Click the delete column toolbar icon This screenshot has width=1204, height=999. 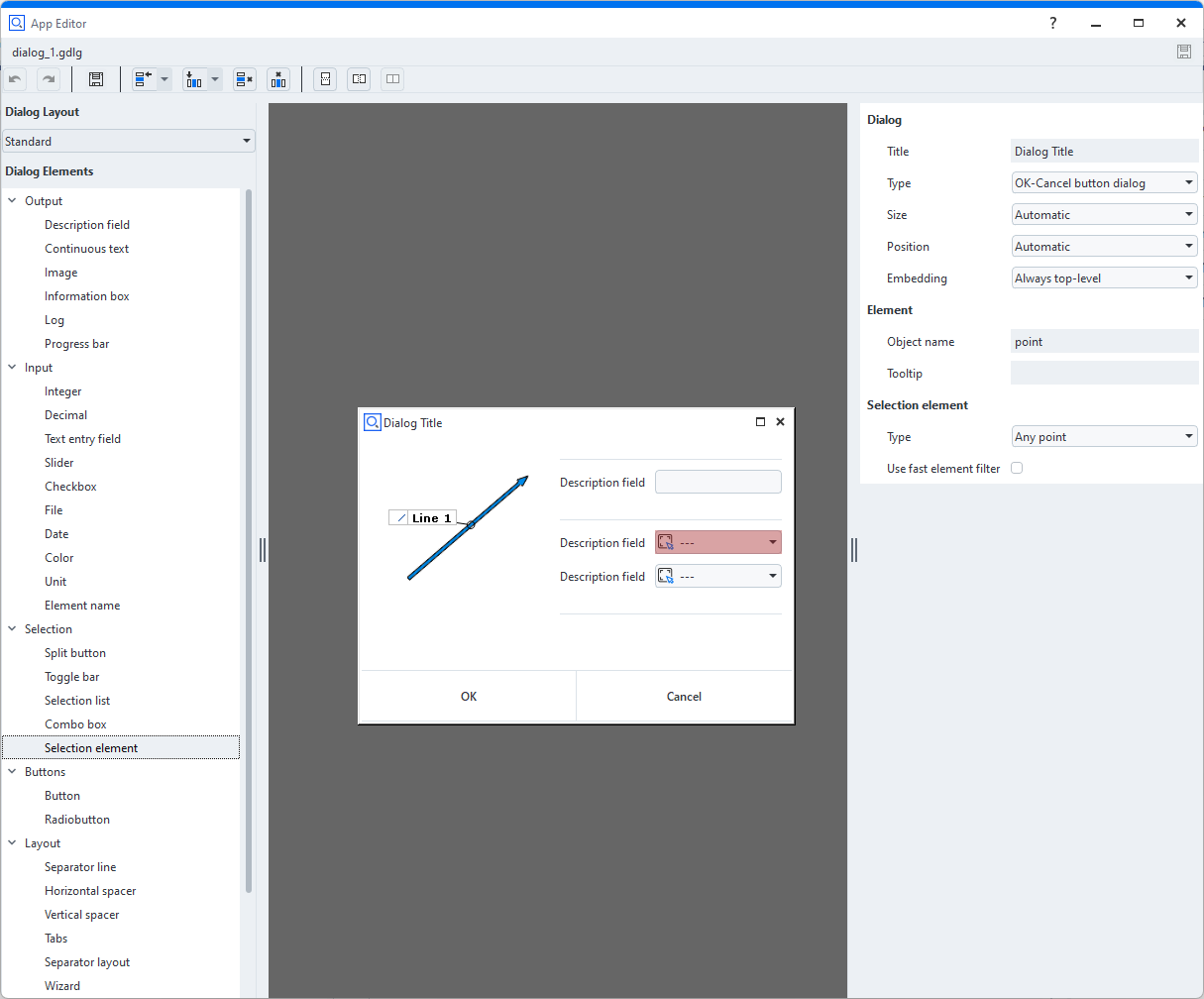point(278,79)
